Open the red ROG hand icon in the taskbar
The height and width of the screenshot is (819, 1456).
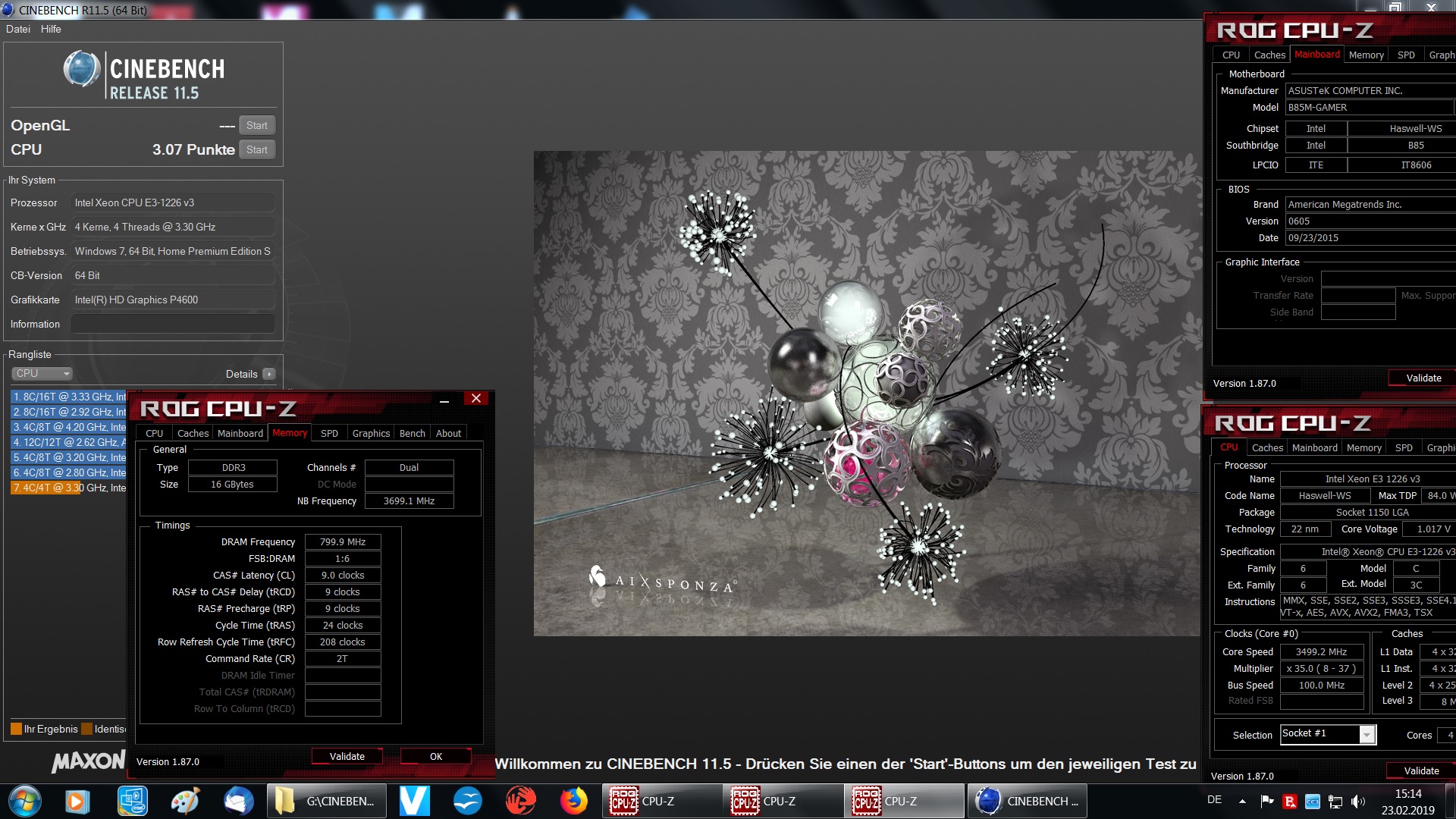[520, 801]
